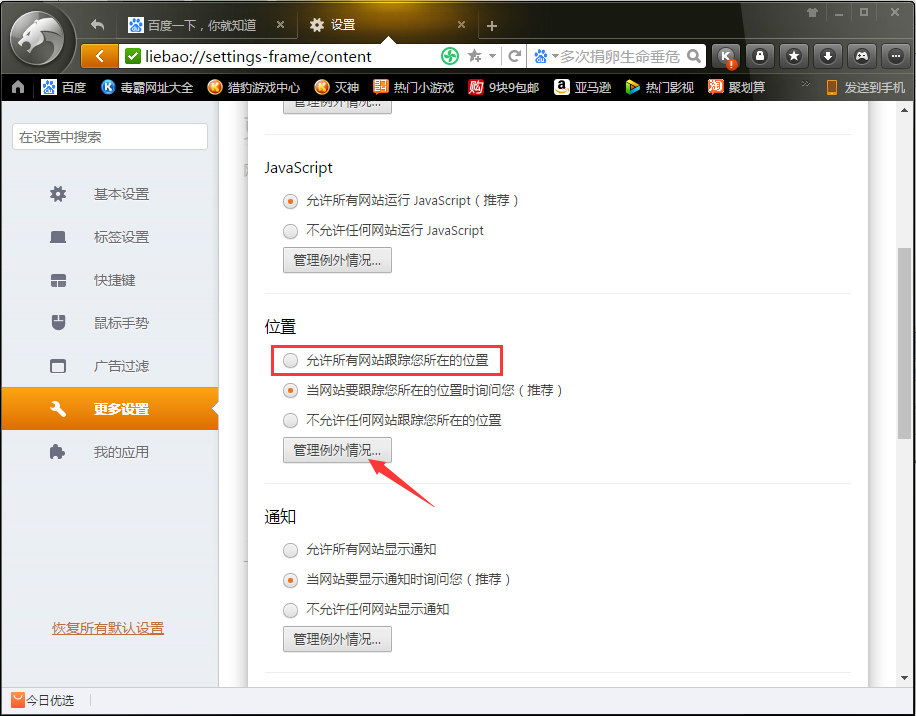Screen dimensions: 916x716
Task: Select 不允许任何网站运行 JavaScript
Action: click(x=290, y=231)
